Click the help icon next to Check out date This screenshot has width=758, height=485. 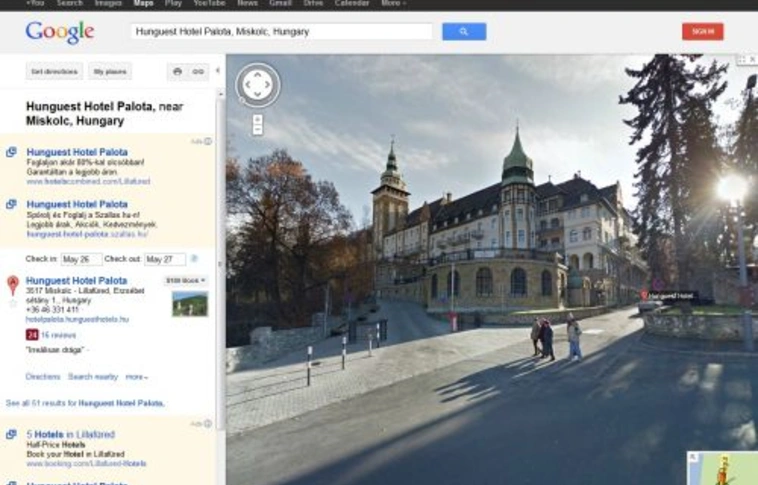(194, 259)
